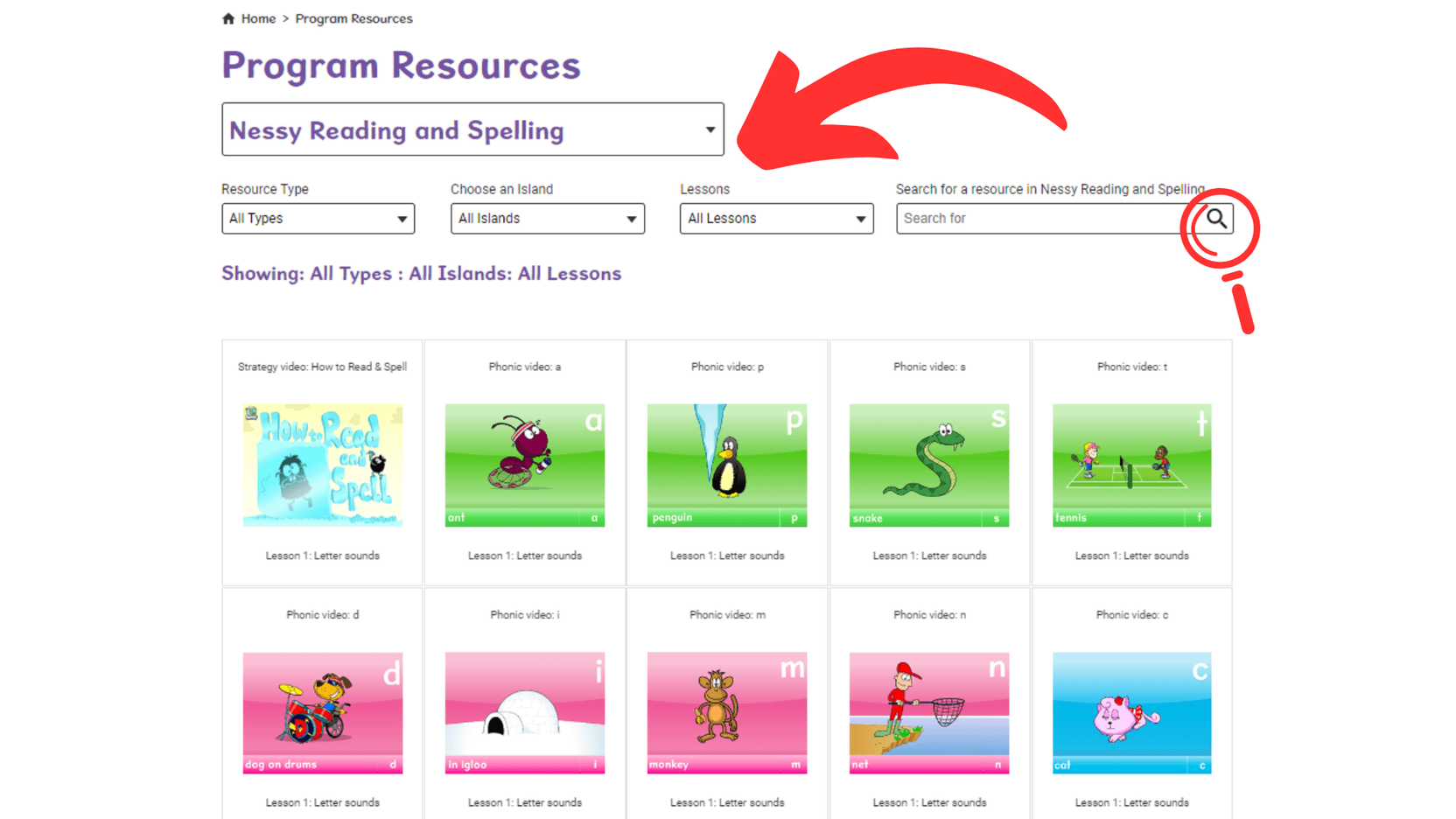Click the net Phonic video for letter n
Image resolution: width=1456 pixels, height=819 pixels.
[928, 712]
